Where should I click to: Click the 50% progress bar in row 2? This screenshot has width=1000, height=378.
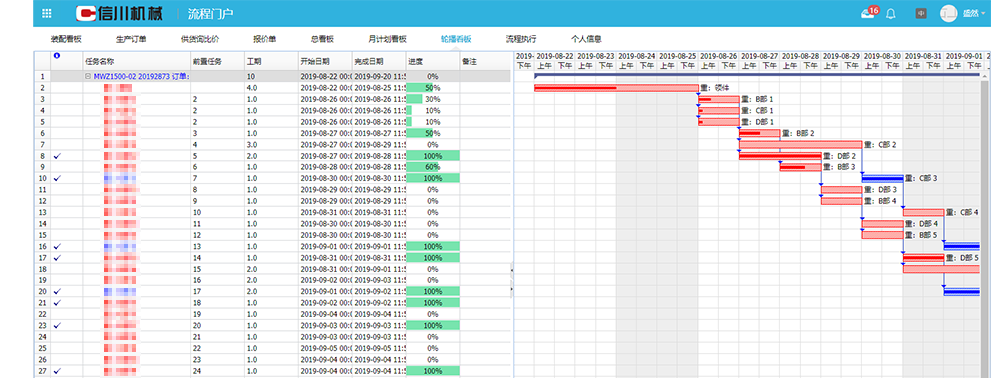click(x=433, y=87)
